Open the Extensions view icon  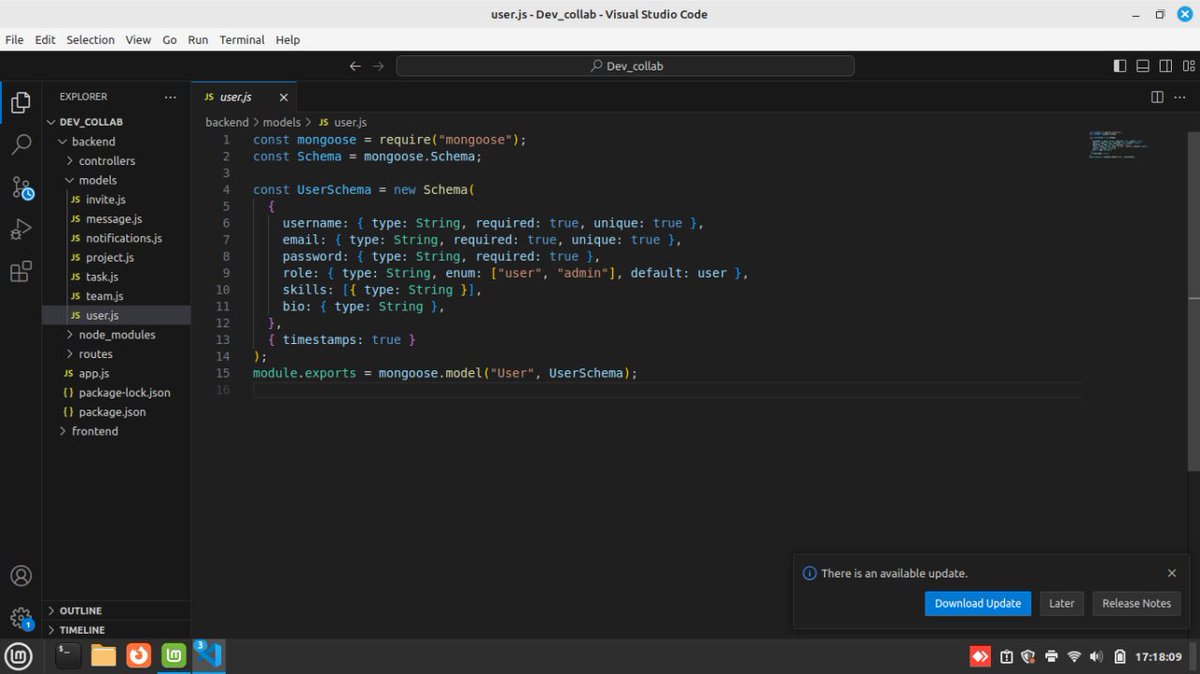pos(21,272)
